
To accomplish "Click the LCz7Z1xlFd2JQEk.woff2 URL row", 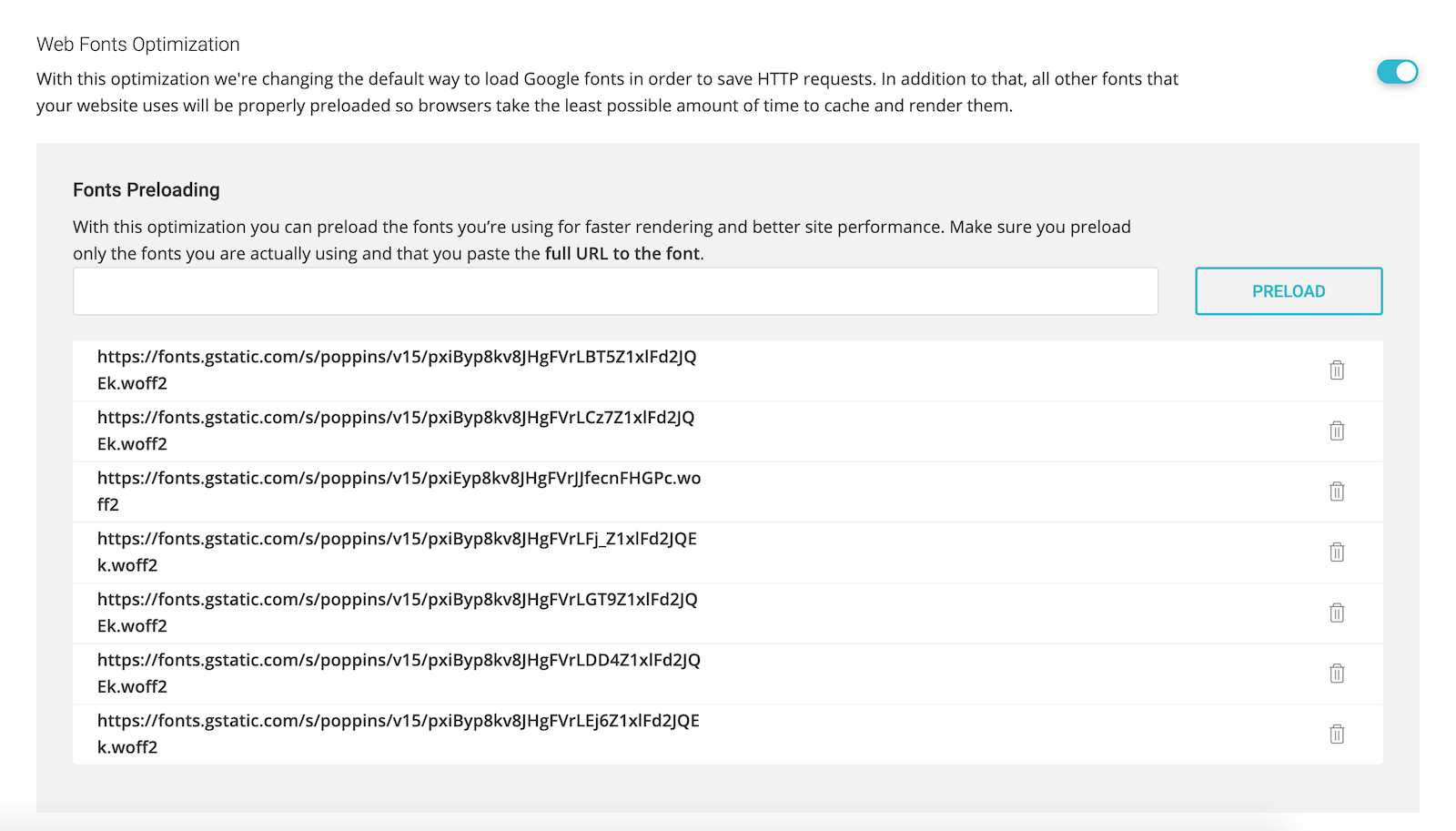I will pyautogui.click(x=728, y=431).
